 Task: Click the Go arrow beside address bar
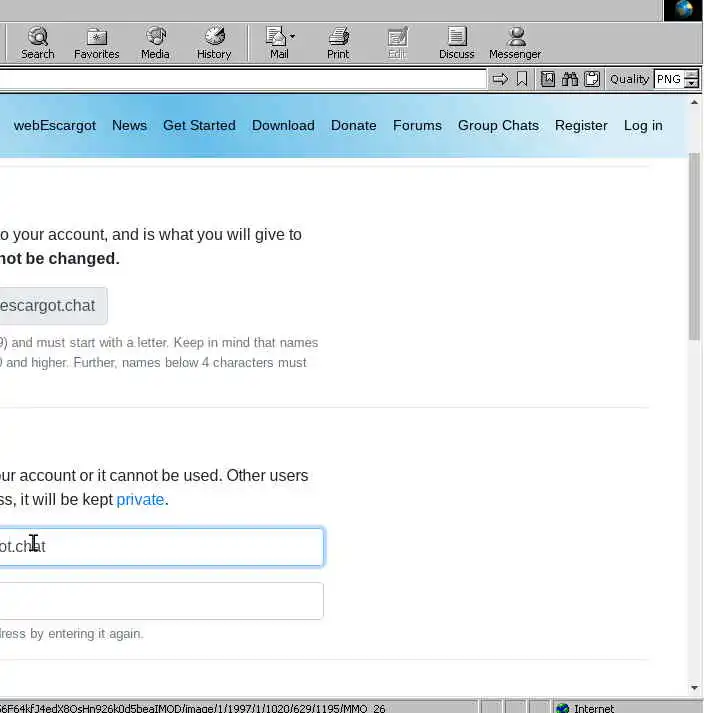(x=500, y=79)
